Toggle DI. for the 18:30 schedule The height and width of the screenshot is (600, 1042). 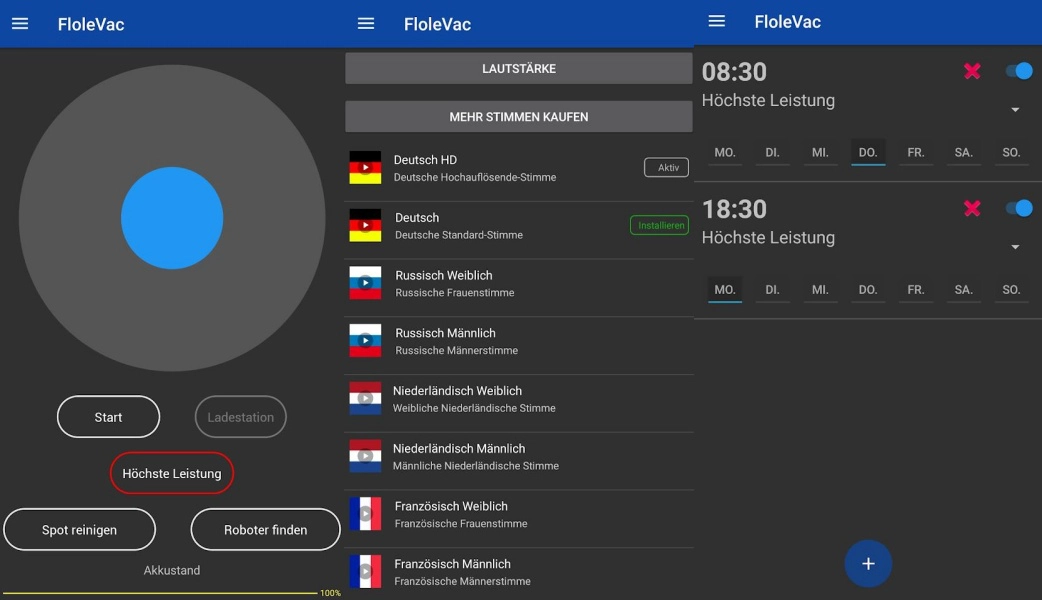pyautogui.click(x=772, y=290)
